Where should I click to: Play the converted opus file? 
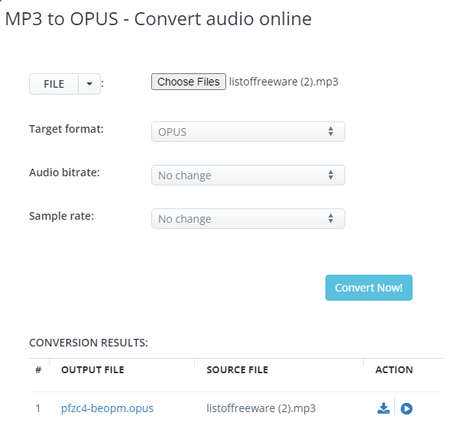point(406,408)
